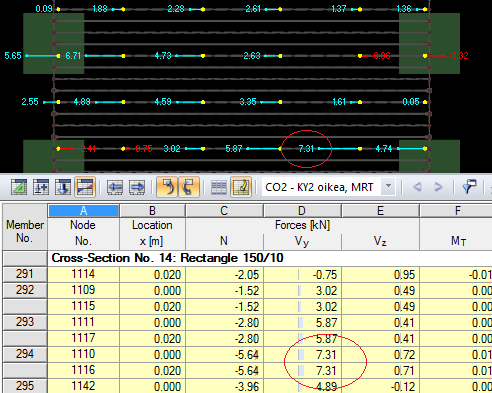492x393 pixels.
Task: Click the Location x [m] header cell
Action: coord(152,233)
